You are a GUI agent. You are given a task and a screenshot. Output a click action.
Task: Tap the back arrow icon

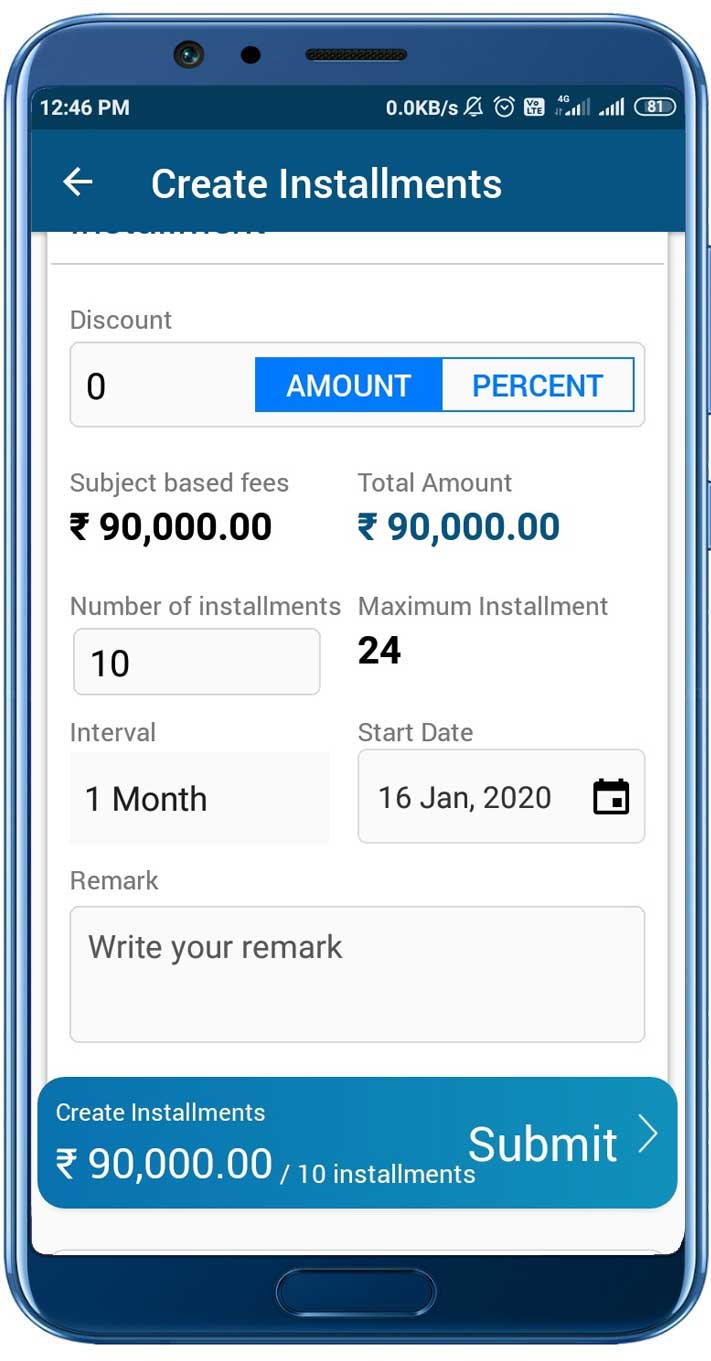click(x=78, y=182)
